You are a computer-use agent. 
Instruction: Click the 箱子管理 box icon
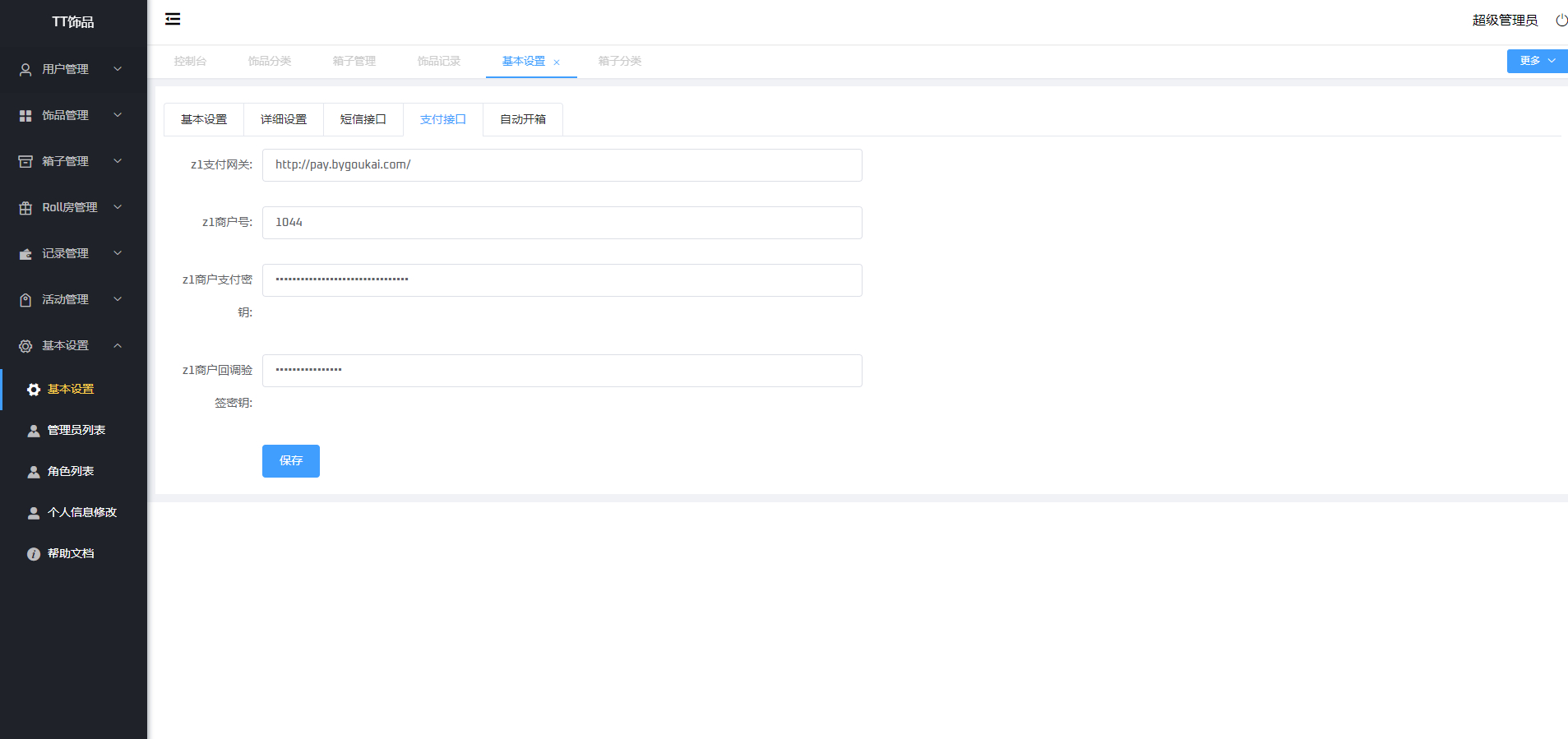point(25,162)
